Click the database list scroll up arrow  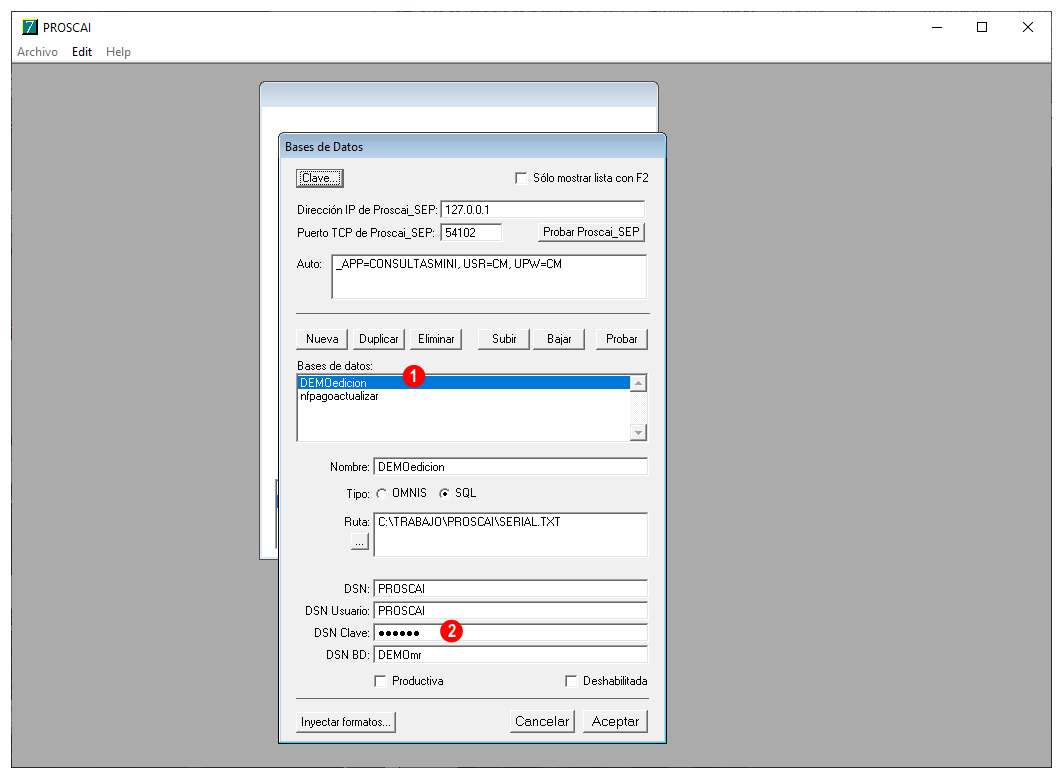(638, 383)
